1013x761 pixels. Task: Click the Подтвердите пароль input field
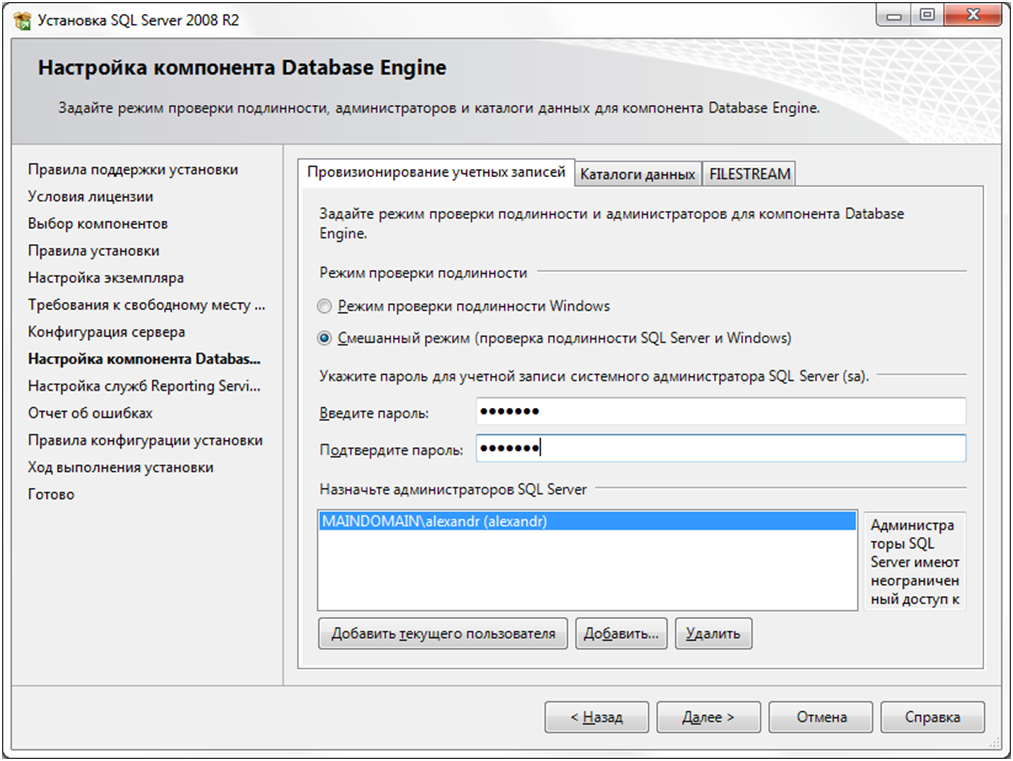pos(720,449)
